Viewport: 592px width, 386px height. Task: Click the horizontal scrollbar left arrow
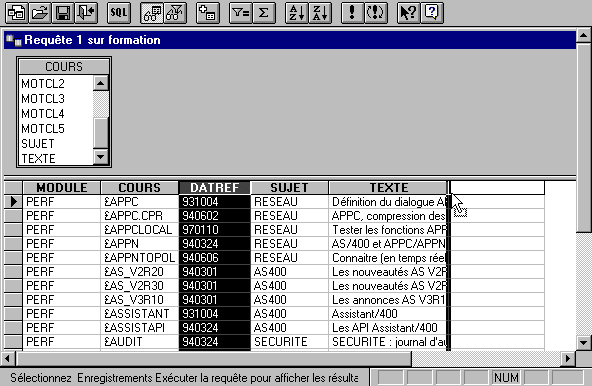click(x=8, y=358)
